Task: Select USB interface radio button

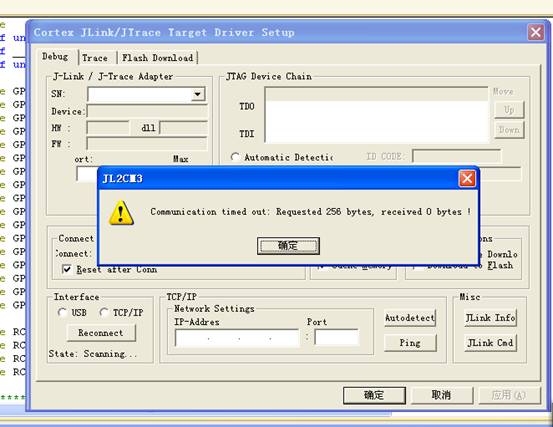Action: click(x=62, y=313)
